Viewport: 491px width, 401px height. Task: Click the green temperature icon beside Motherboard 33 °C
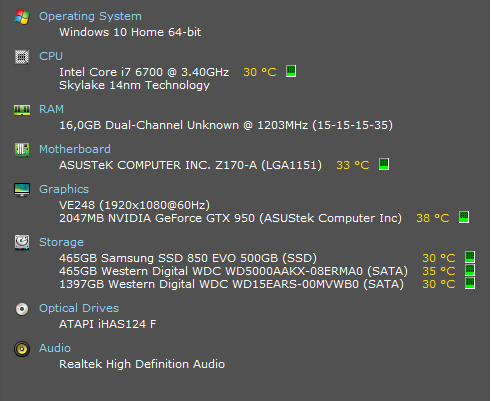[384, 164]
